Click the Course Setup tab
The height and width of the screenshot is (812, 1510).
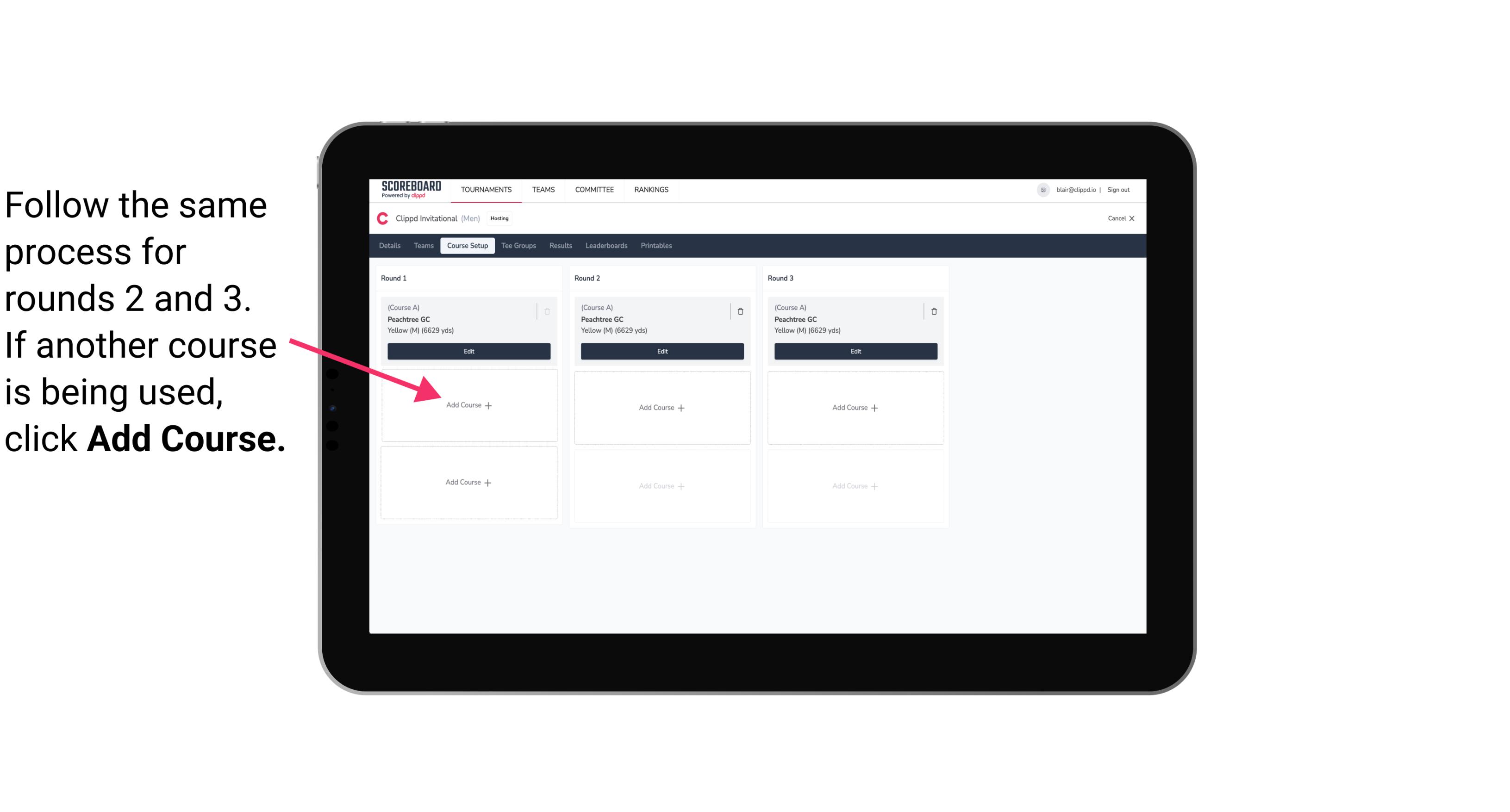(x=467, y=245)
